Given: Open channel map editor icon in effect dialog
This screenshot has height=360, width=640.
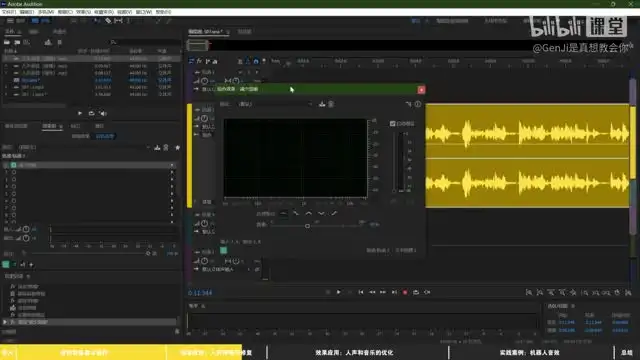Looking at the screenshot, I should (409, 104).
